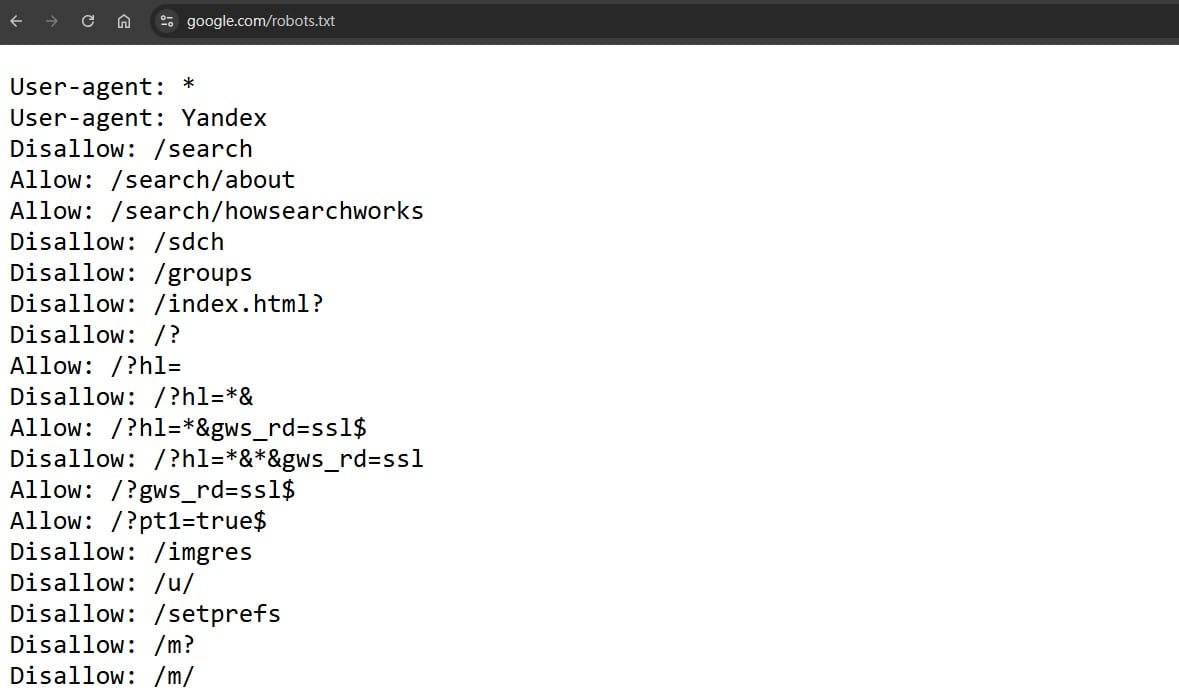The width and height of the screenshot is (1179, 695).
Task: Click the "Allow: /?hl=" line
Action: click(95, 366)
